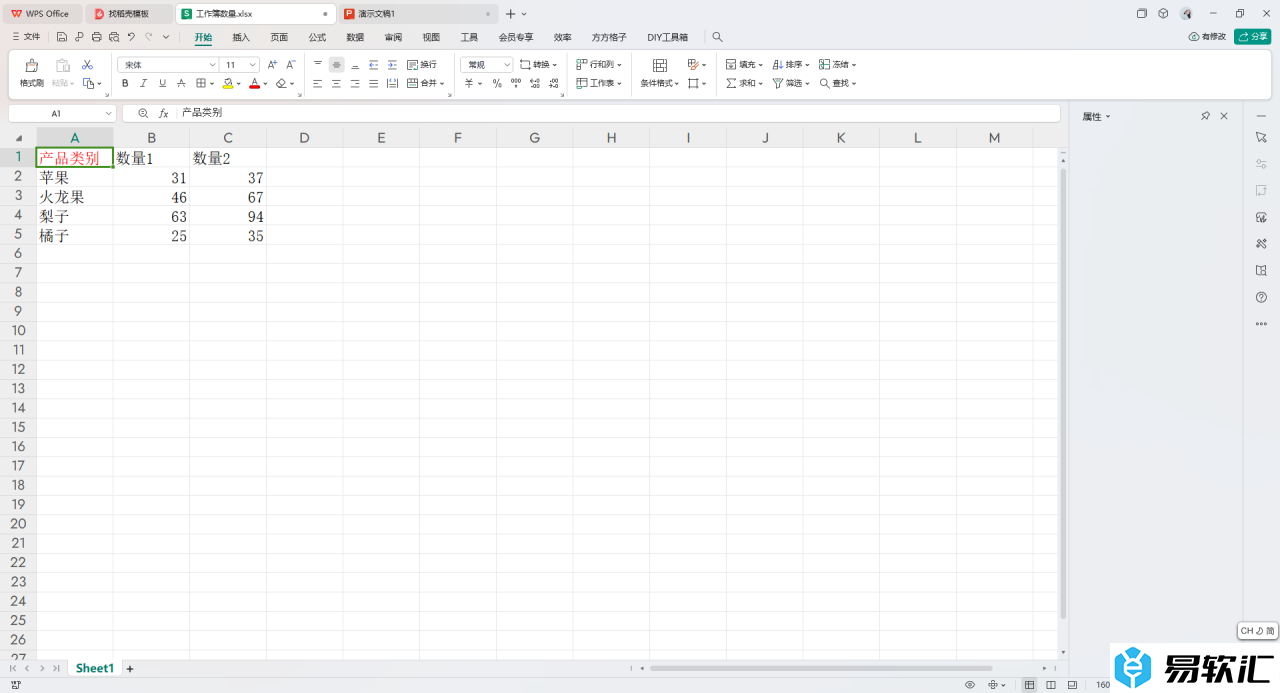Viewport: 1280px width, 693px height.
Task: Open the Name Box A1 dropdown arrow
Action: [107, 113]
